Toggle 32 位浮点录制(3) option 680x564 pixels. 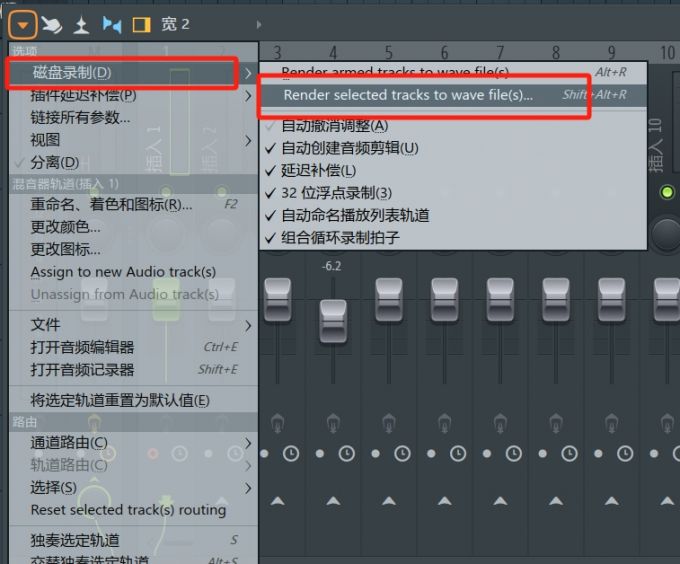[x=453, y=193]
